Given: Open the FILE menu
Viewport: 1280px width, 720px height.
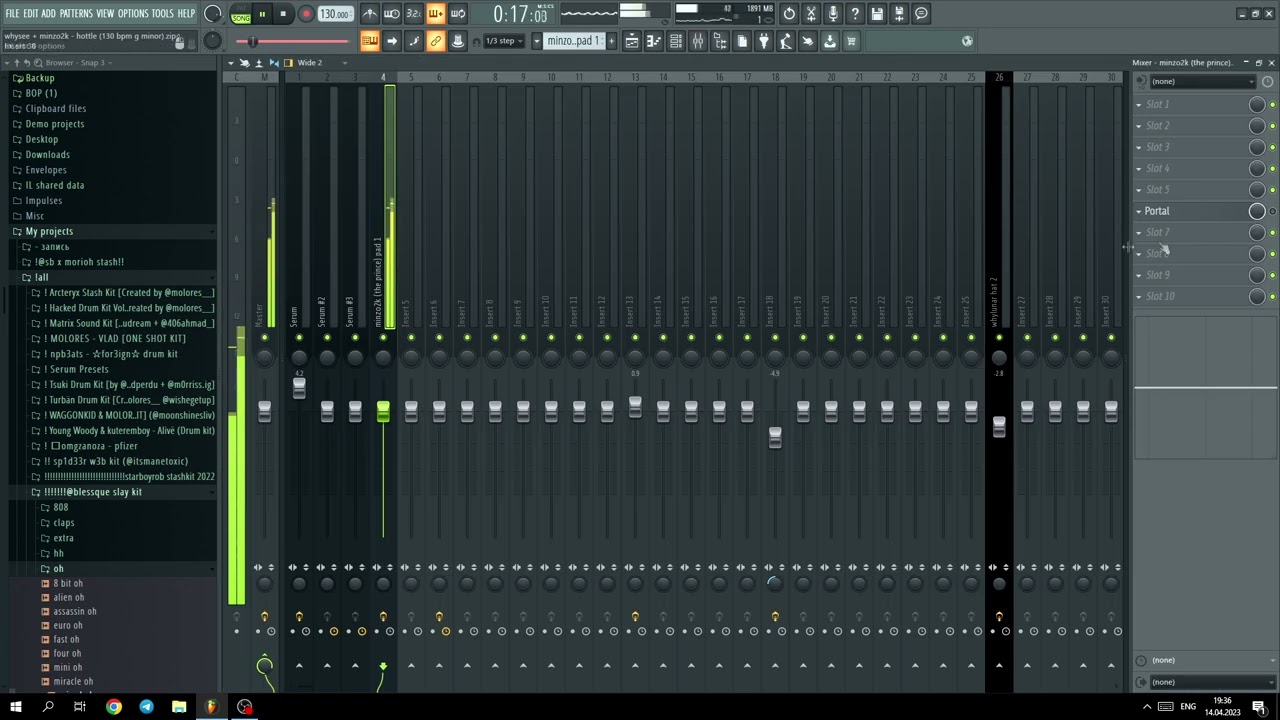Looking at the screenshot, I should pyautogui.click(x=12, y=13).
